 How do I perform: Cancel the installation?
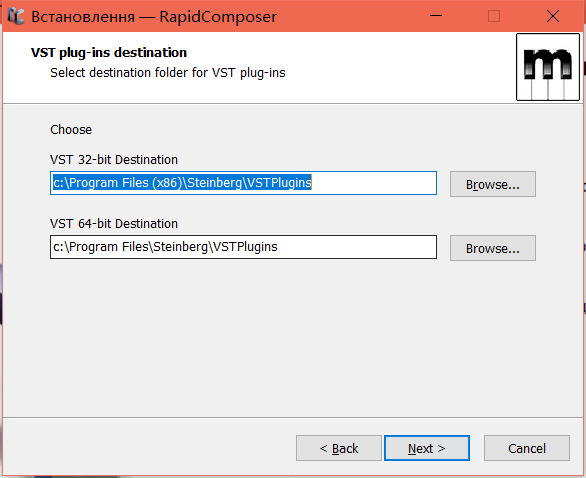point(527,448)
